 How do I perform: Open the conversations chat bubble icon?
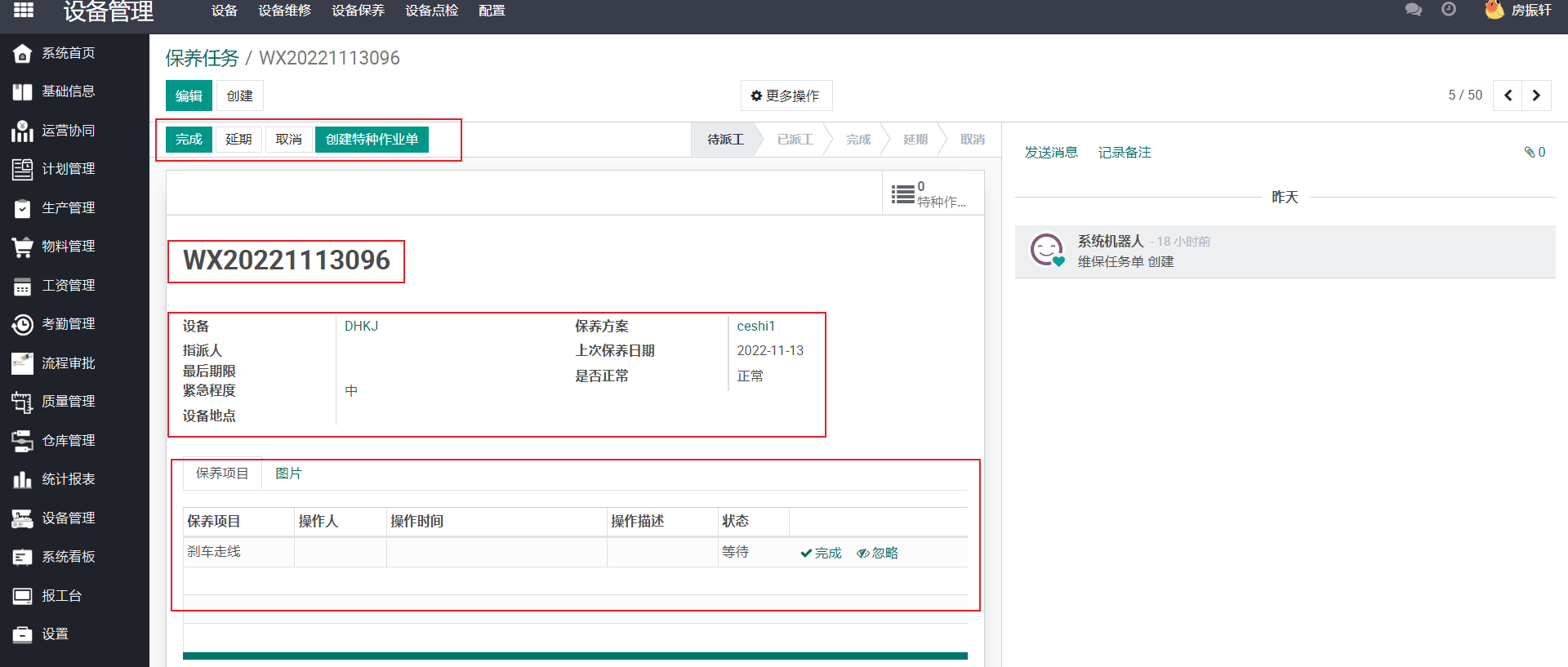click(1413, 10)
